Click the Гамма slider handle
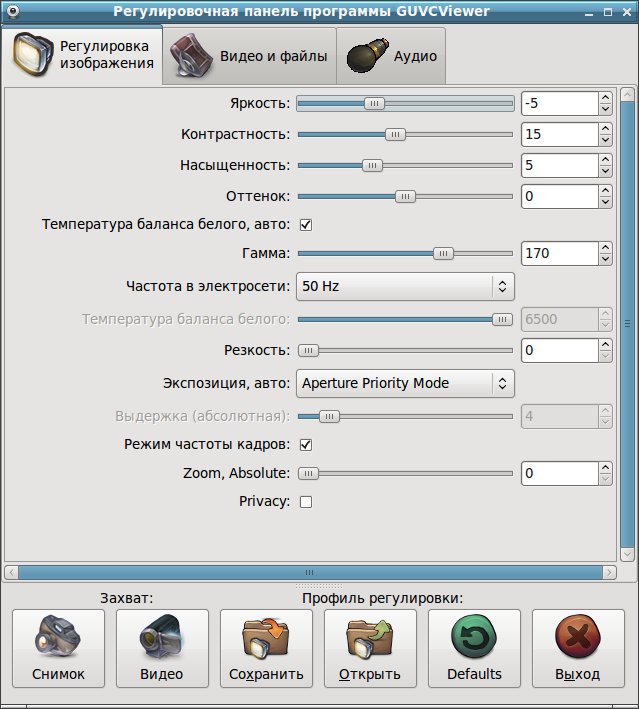 pyautogui.click(x=443, y=254)
